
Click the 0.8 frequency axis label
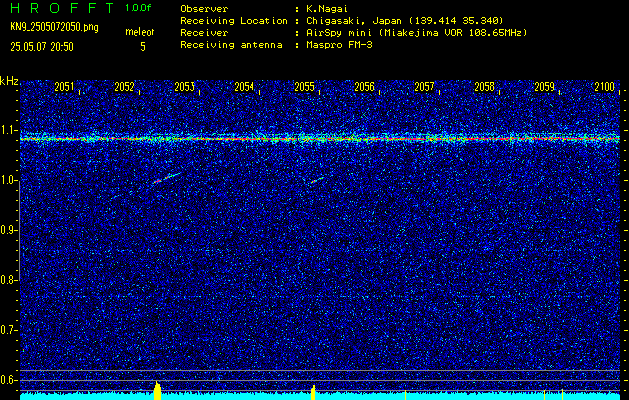point(8,280)
